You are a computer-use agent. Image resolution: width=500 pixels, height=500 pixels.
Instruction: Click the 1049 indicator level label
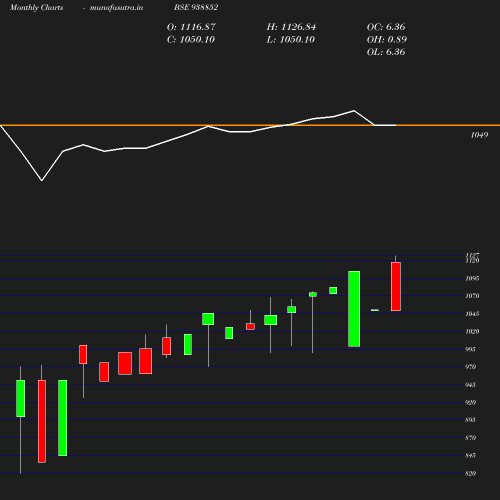pos(479,135)
